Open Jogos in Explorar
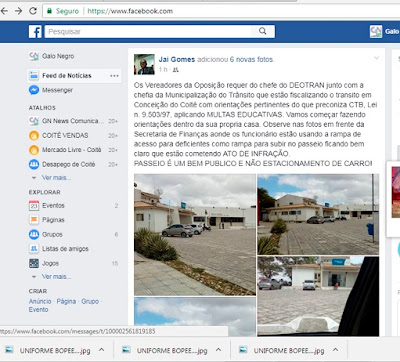 click(50, 263)
